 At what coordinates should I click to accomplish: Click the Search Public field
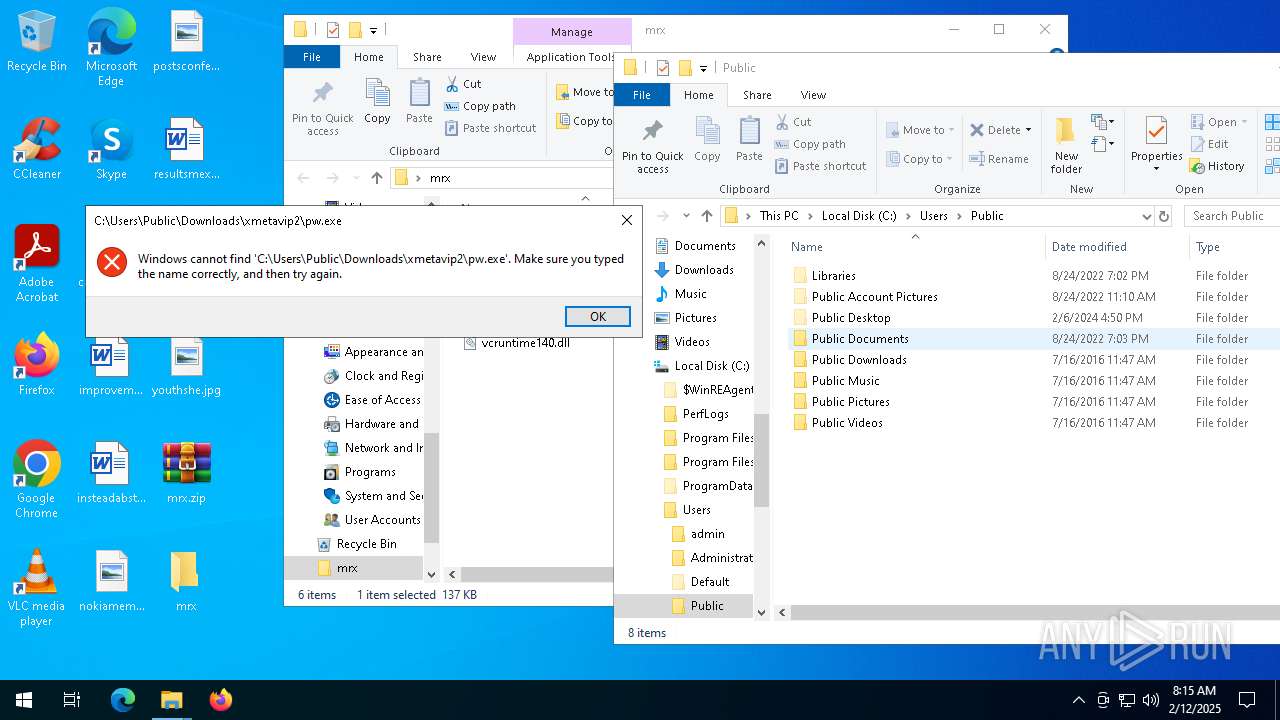click(1231, 216)
